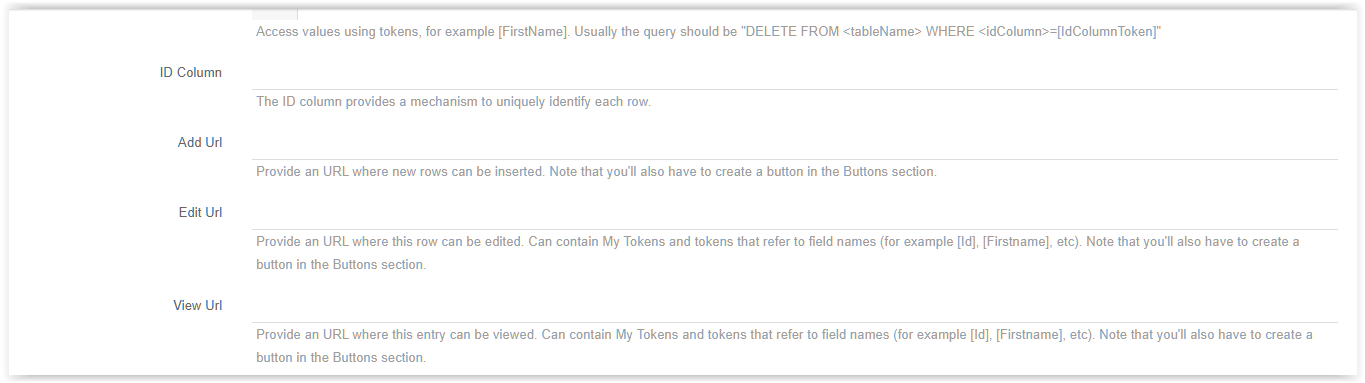Image resolution: width=1365 pixels, height=383 pixels.
Task: Click the gray editor gutter above token help
Action: 274,15
